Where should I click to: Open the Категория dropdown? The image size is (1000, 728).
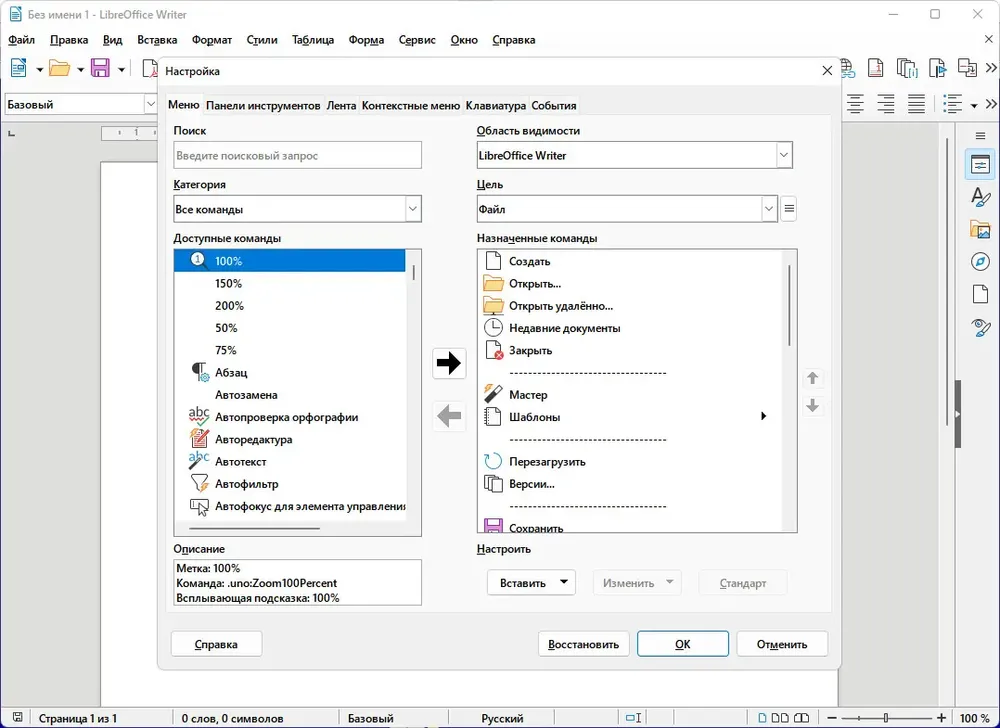[x=413, y=209]
